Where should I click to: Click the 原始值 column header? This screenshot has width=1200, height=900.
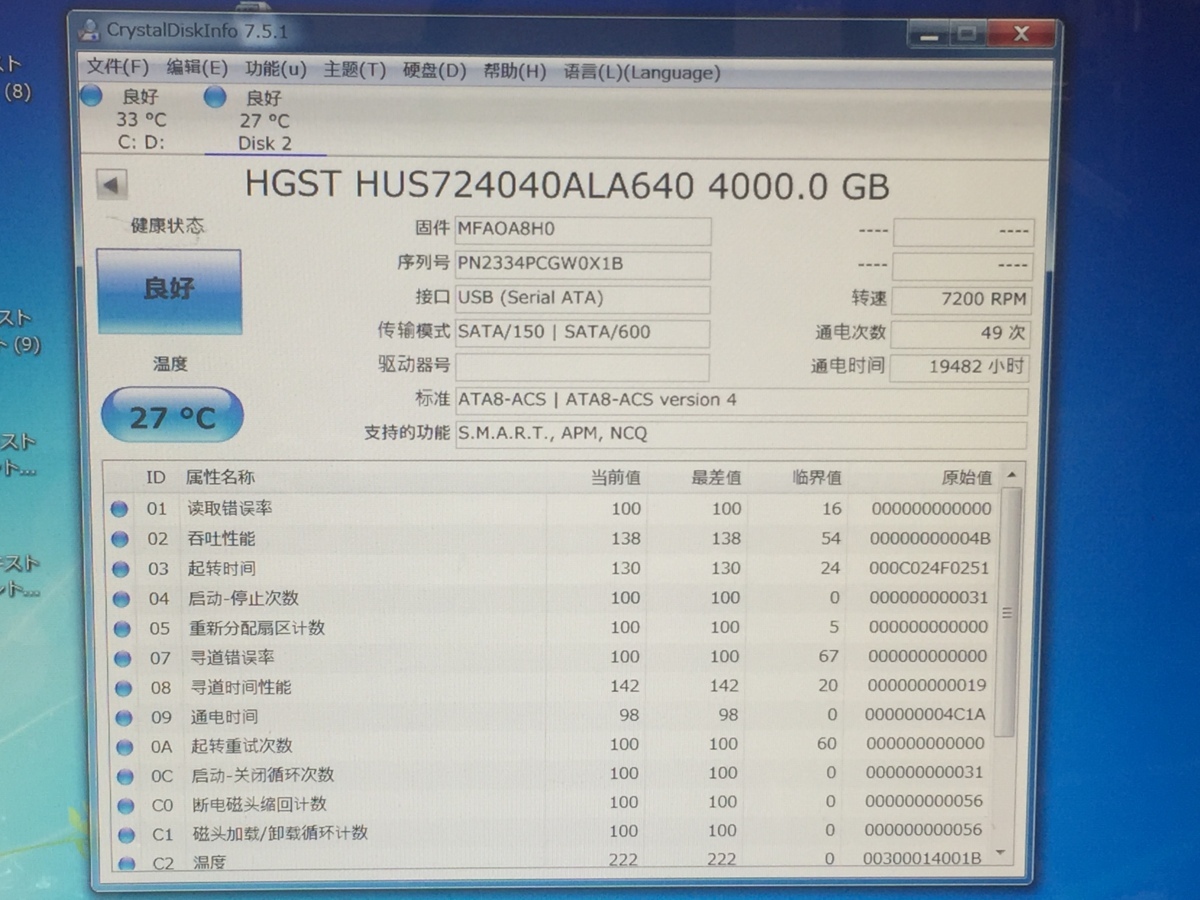[967, 478]
